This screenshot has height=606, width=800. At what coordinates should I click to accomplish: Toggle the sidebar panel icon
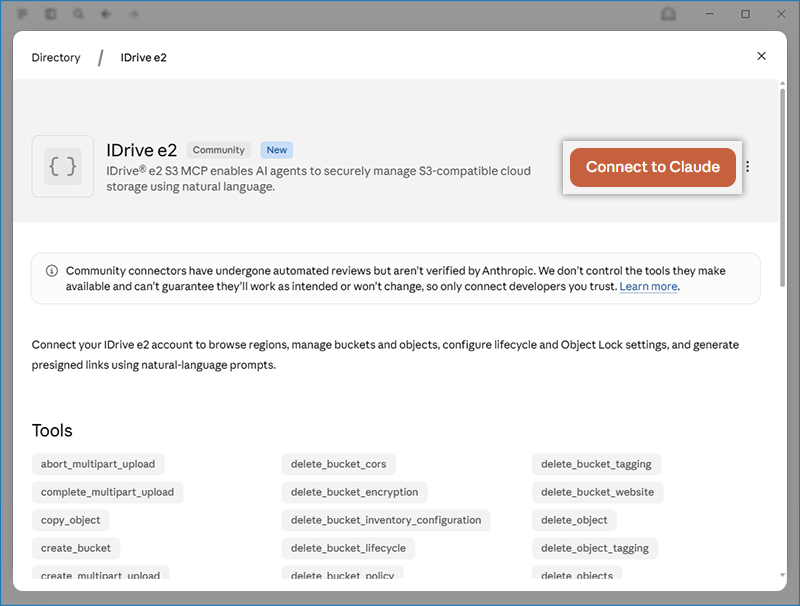click(51, 14)
